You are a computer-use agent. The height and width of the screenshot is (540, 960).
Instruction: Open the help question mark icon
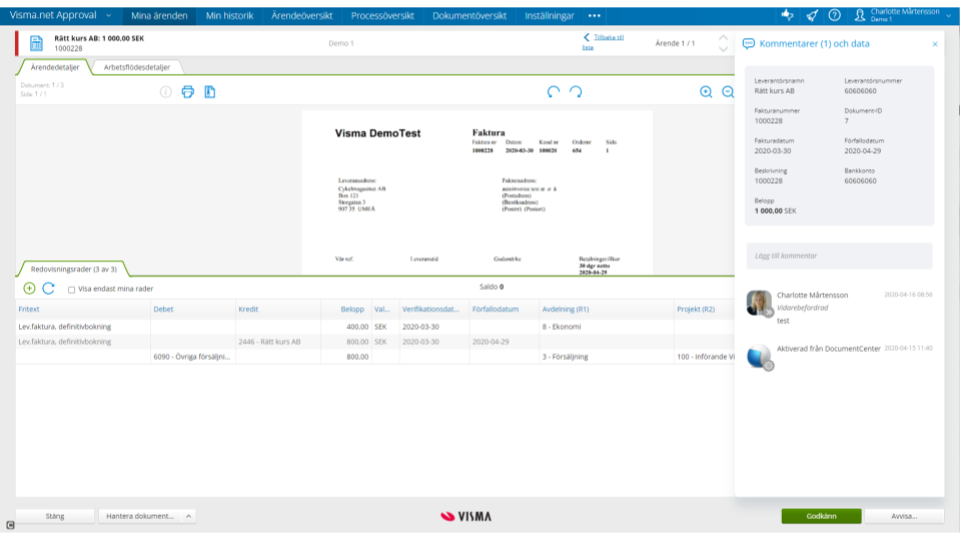pos(834,15)
